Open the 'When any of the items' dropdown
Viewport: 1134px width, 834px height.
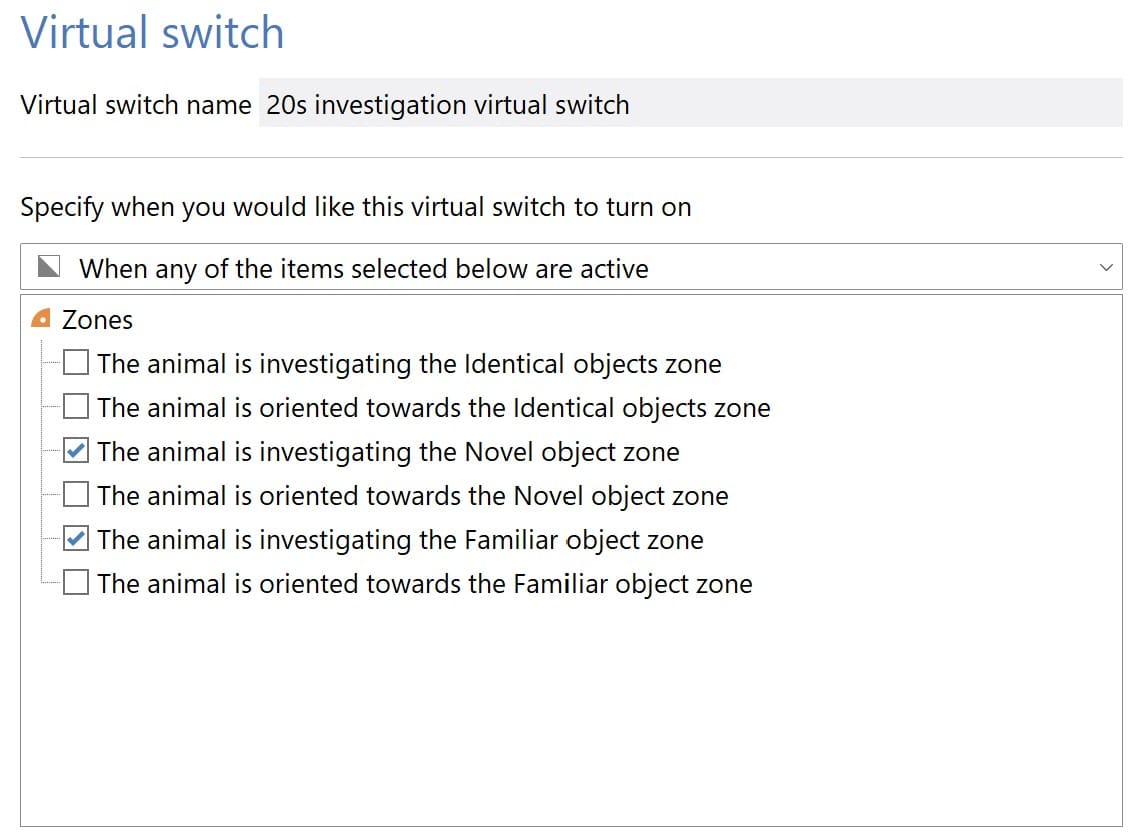coord(570,268)
